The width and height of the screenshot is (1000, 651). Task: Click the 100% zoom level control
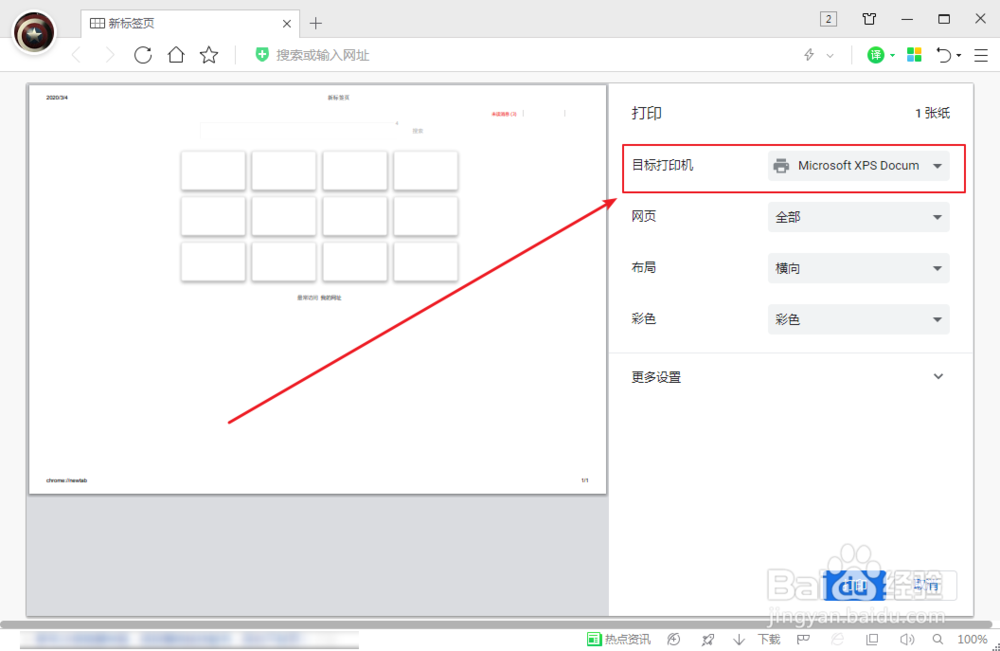pyautogui.click(x=971, y=639)
